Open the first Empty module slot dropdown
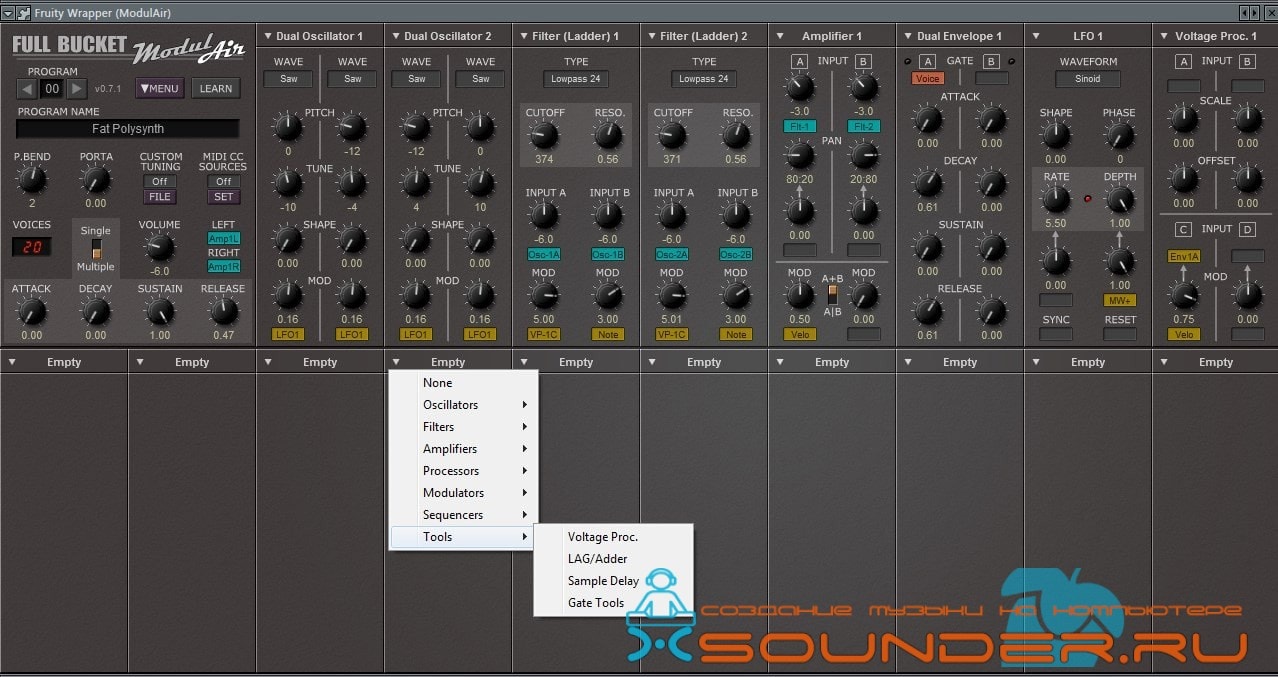 (x=11, y=362)
